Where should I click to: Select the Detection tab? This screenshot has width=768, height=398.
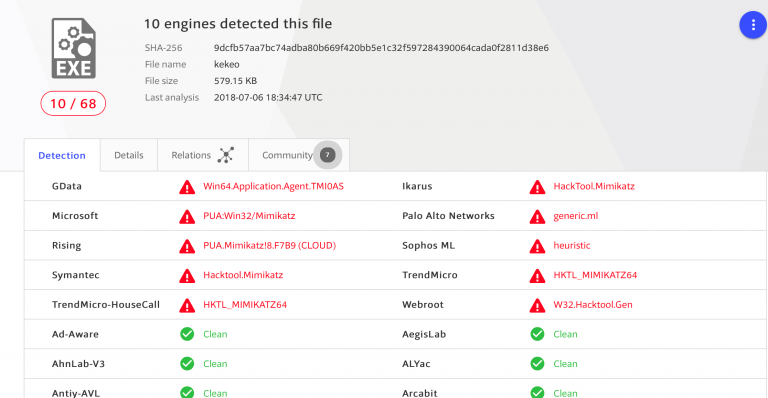[62, 155]
